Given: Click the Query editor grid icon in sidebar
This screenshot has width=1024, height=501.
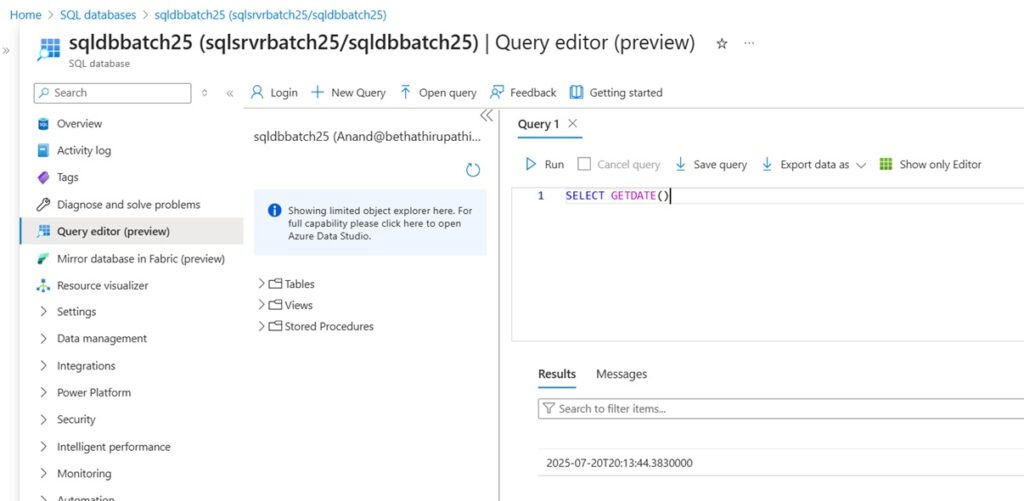Looking at the screenshot, I should [43, 231].
